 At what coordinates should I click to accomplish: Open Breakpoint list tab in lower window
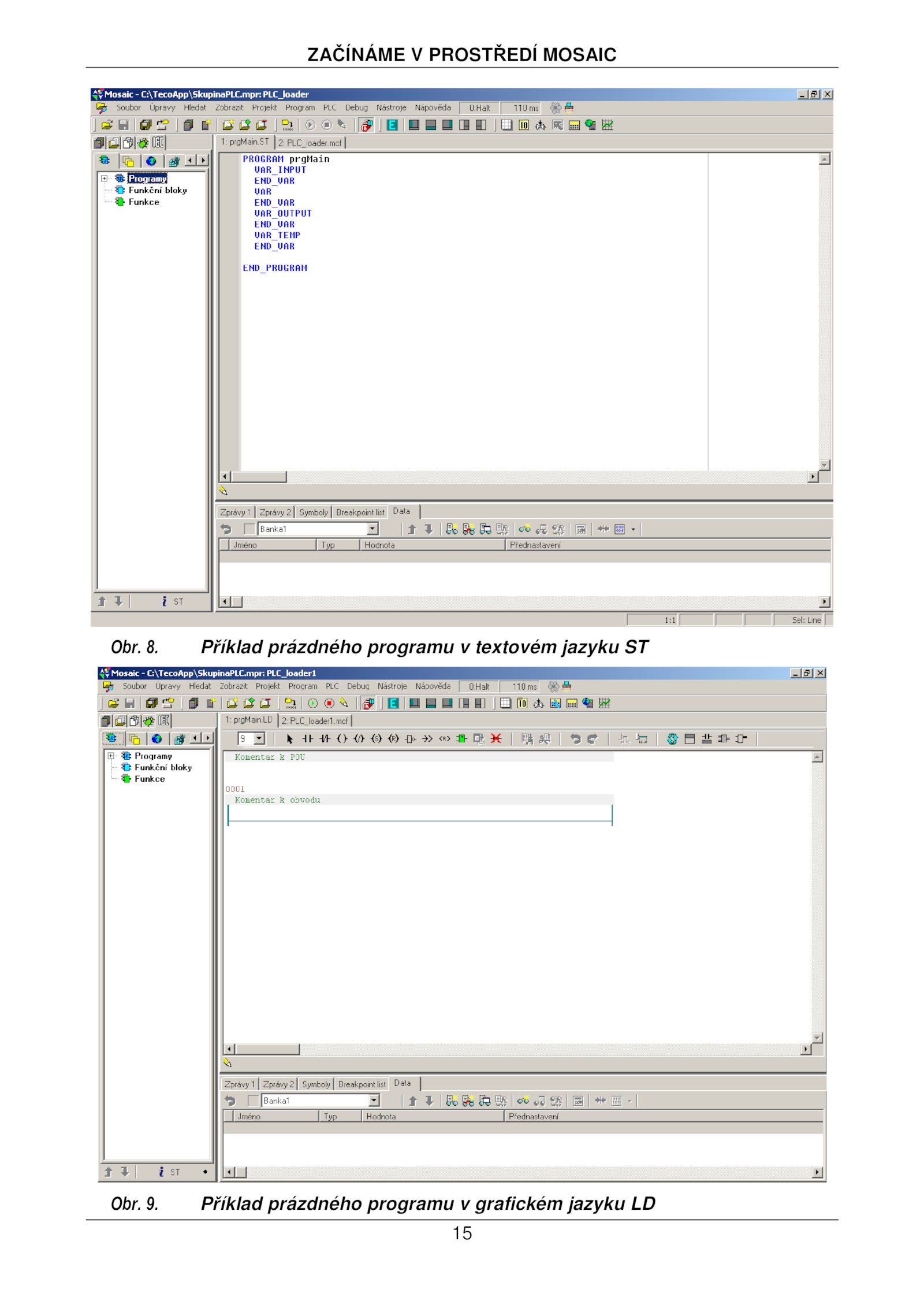(x=362, y=1084)
